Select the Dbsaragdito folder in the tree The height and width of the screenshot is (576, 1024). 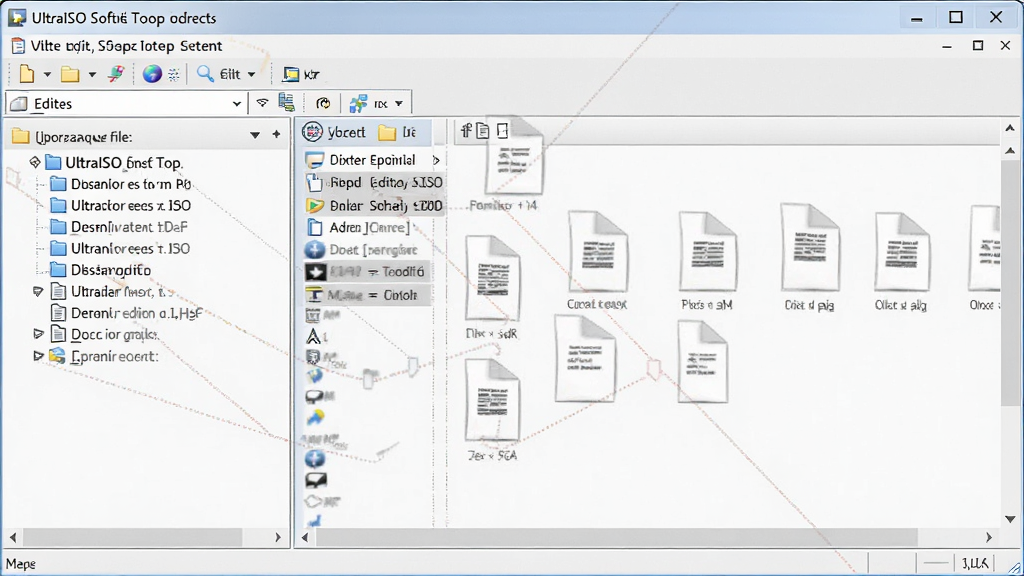(101, 270)
